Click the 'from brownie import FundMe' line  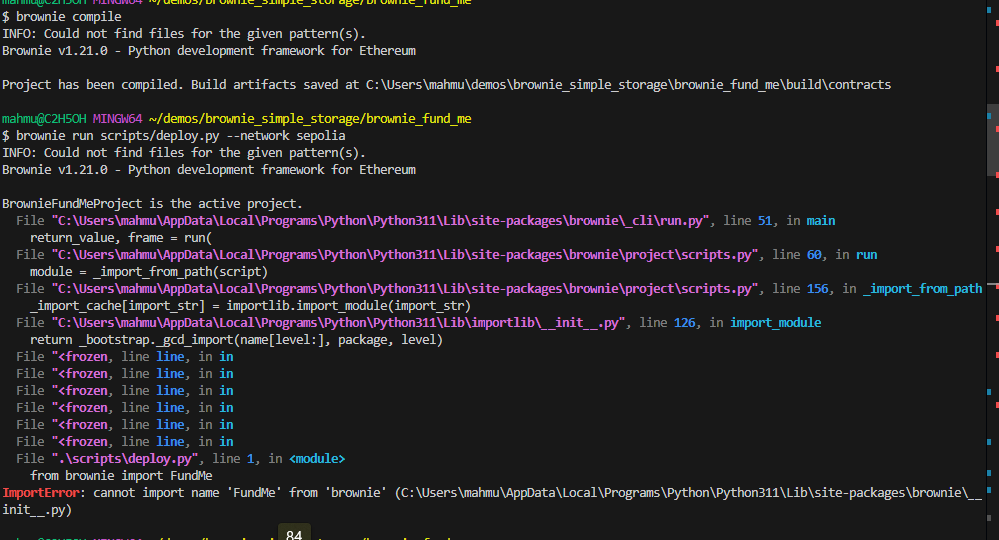[121, 476]
